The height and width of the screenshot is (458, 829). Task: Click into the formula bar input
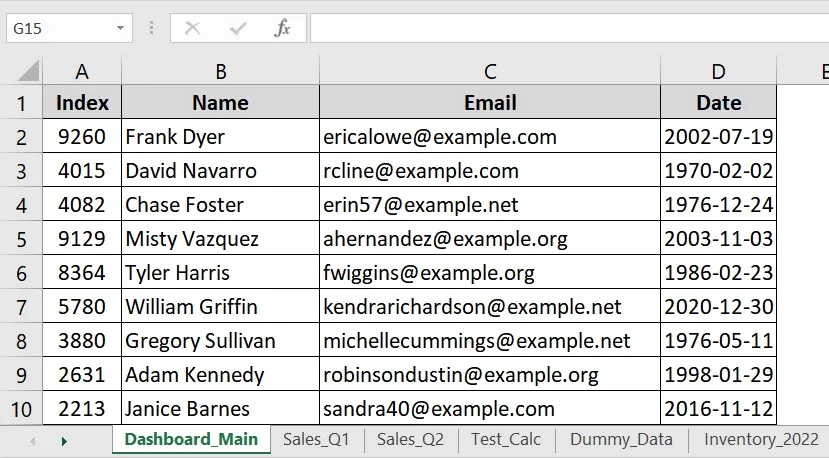pyautogui.click(x=569, y=28)
